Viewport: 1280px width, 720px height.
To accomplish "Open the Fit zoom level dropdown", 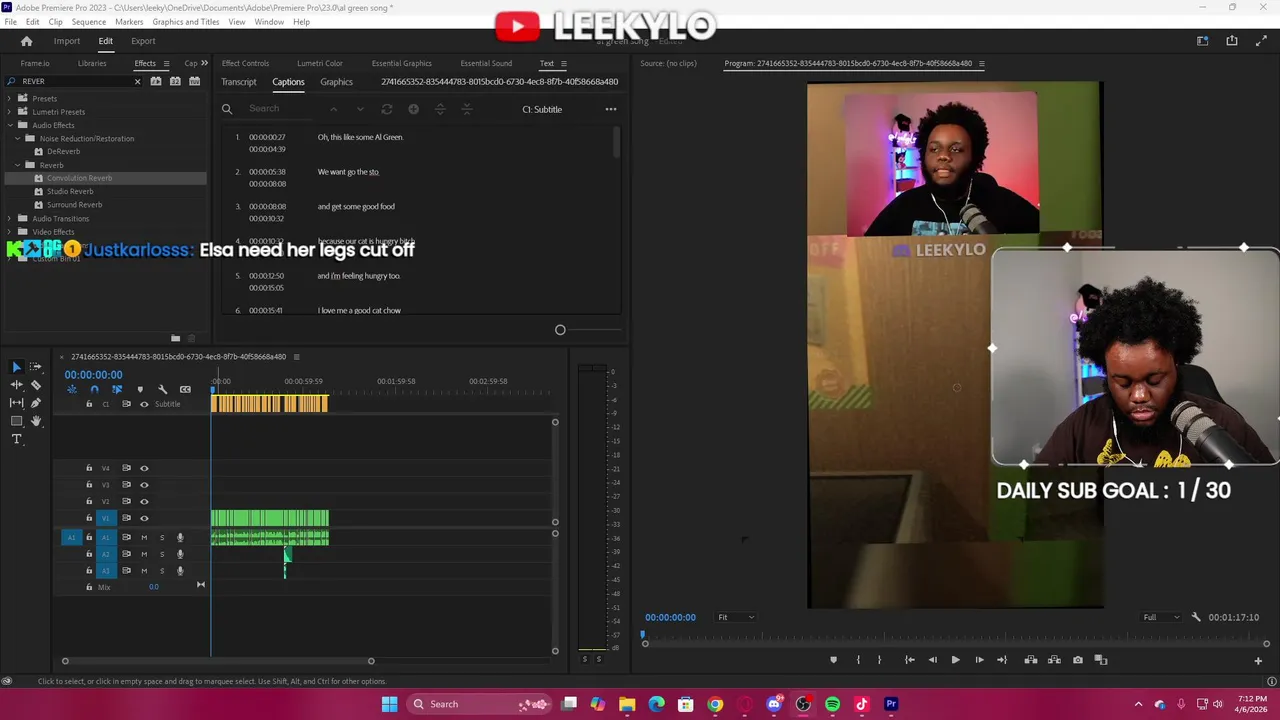I will click(x=736, y=617).
